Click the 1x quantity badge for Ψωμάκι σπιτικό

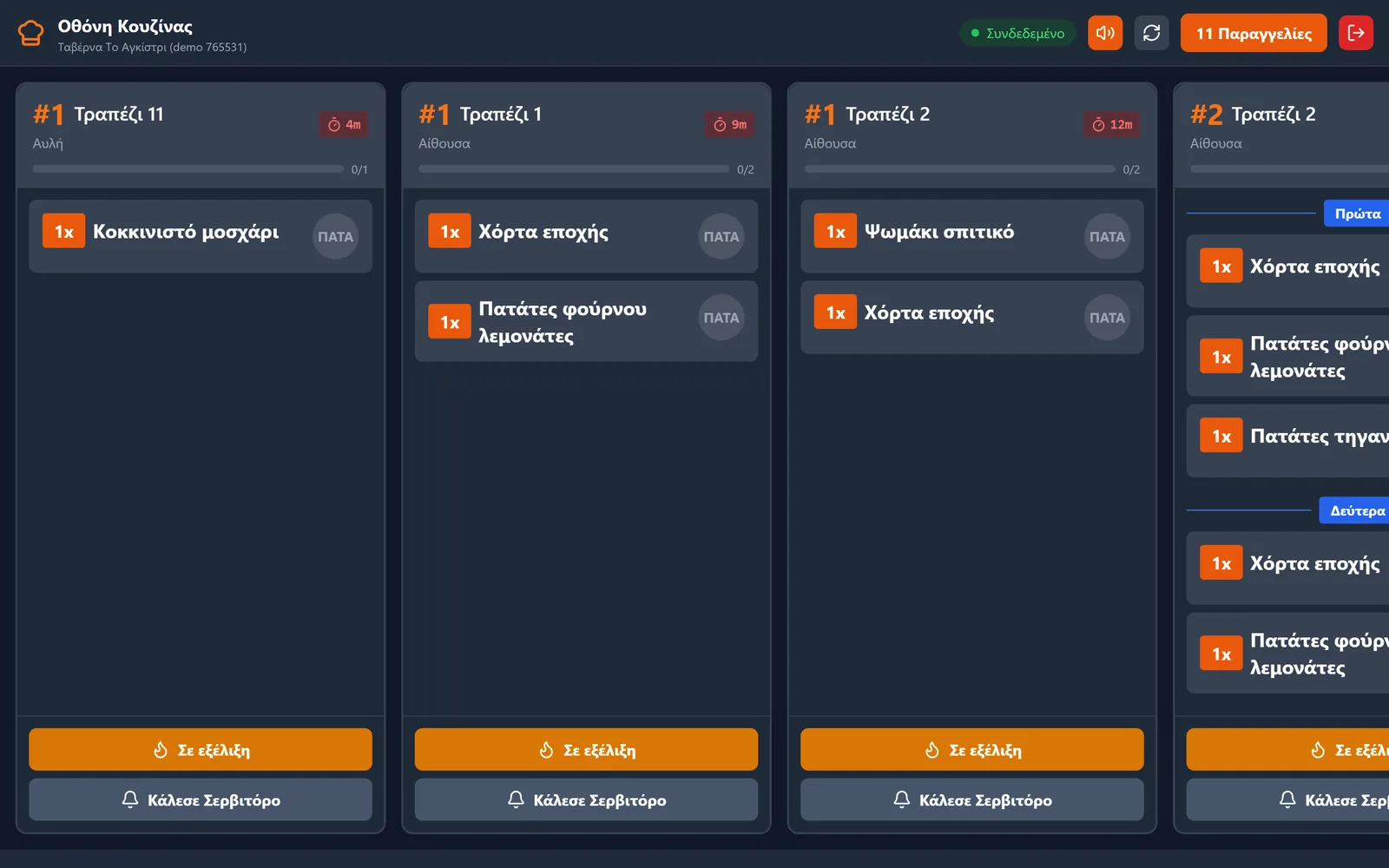(x=835, y=232)
